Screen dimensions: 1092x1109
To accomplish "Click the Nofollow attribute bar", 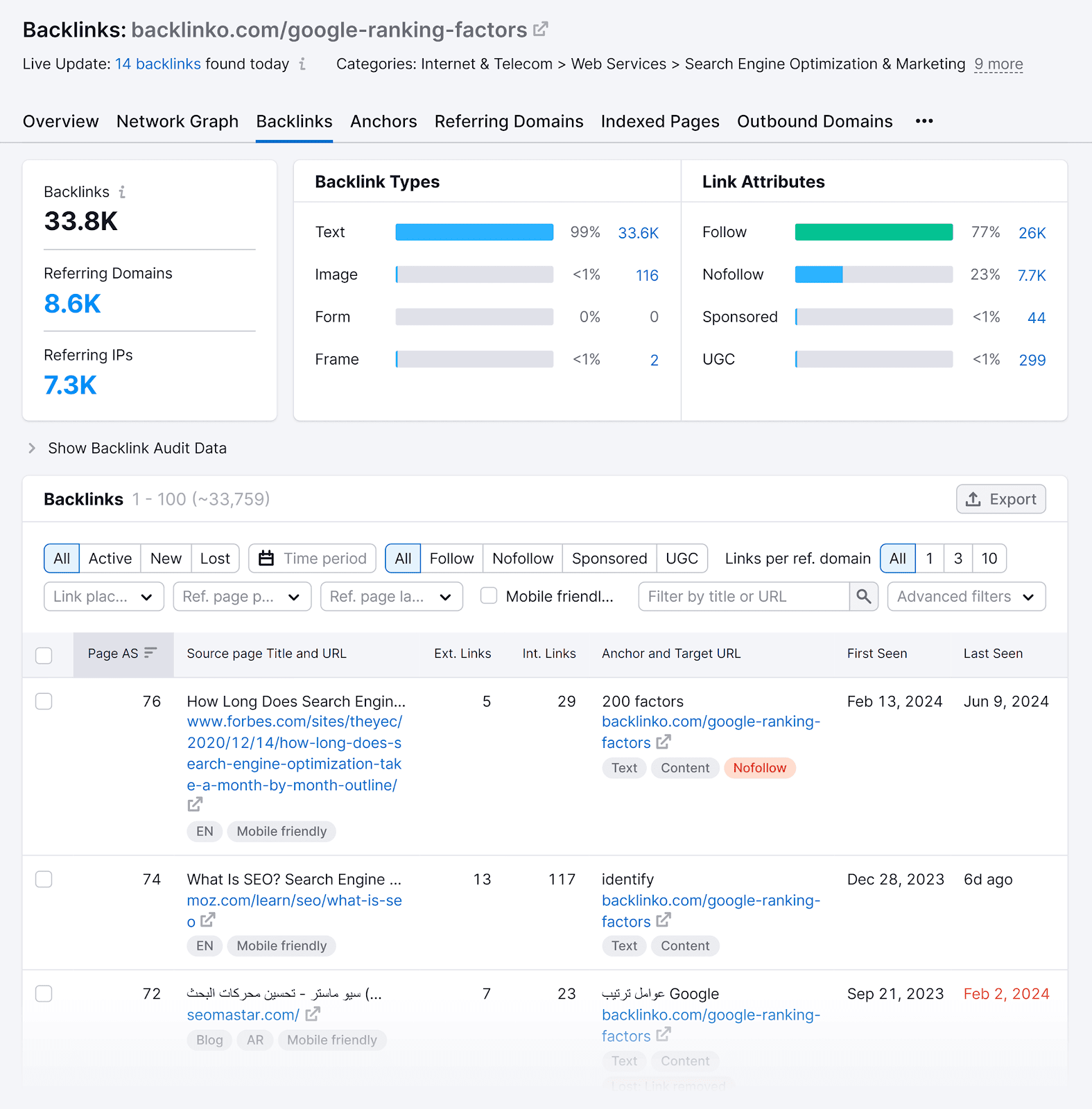I will 874,274.
